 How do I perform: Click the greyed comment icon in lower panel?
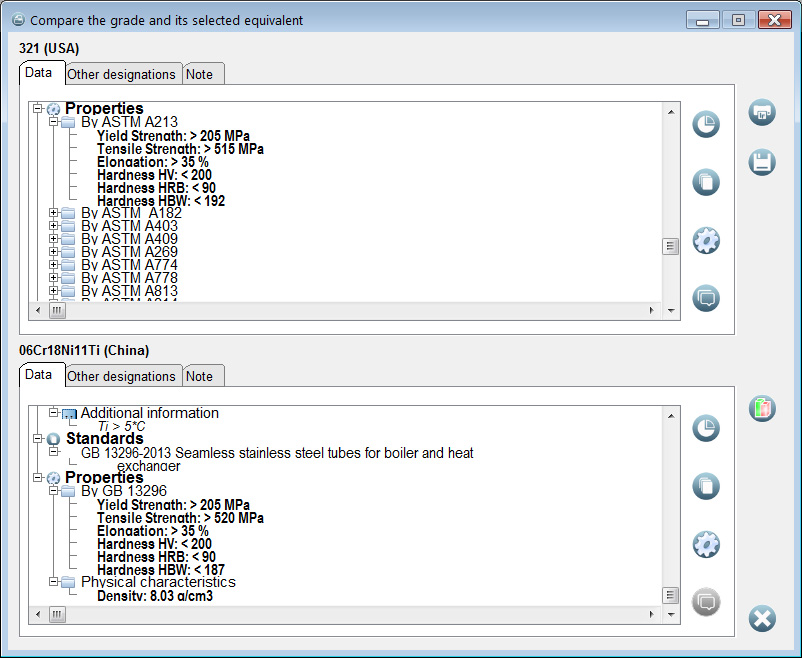(x=706, y=602)
